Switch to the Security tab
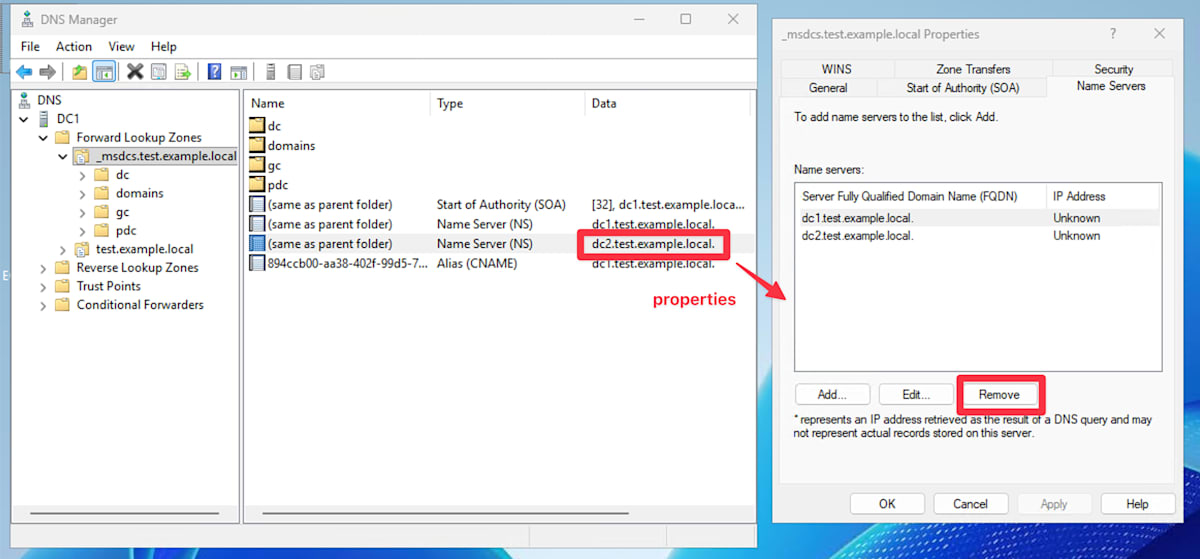The height and width of the screenshot is (559, 1200). click(x=1113, y=69)
